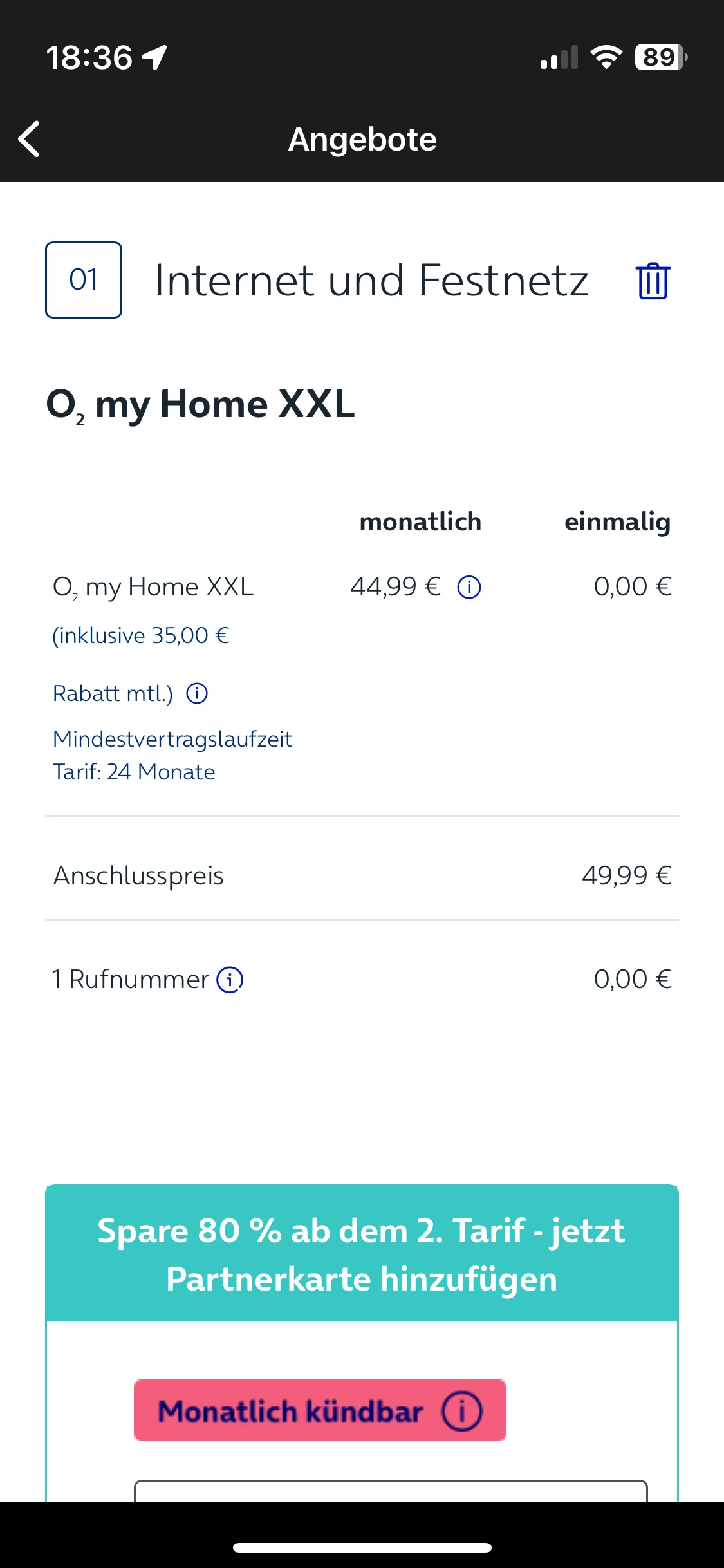The height and width of the screenshot is (1568, 724).
Task: Tap the Spare 80 % Partnerkarte banner
Action: coord(362,1254)
